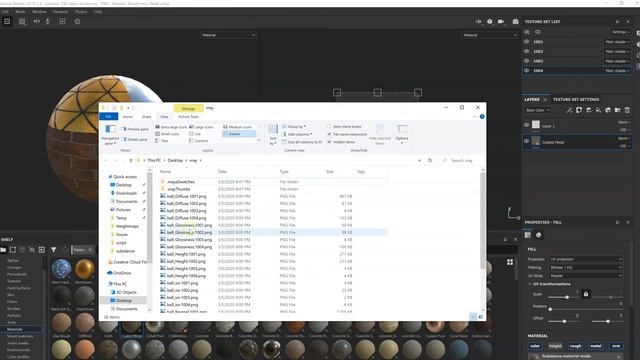Click the shelf folder icon in Shelf toolbar
Image resolution: width=640 pixels, height=360 pixels.
[x=3, y=249]
